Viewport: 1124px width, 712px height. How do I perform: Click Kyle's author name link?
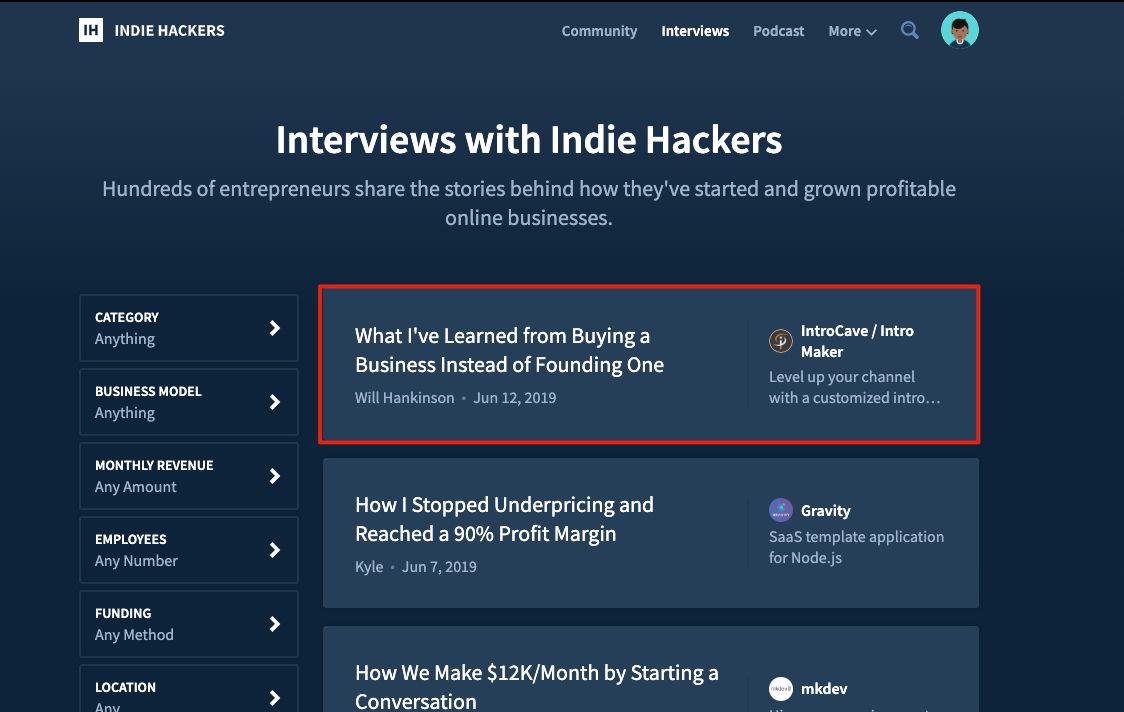point(369,566)
